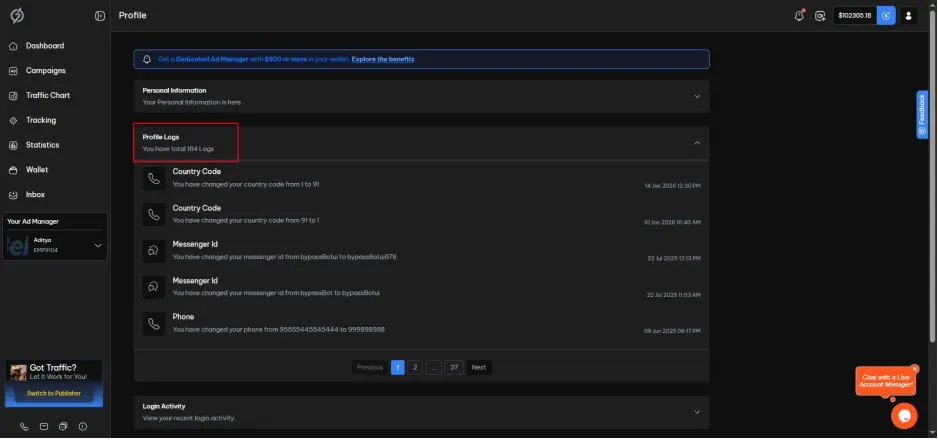Click timestamp '09 Jun 2025 05:17 PM'

pos(672,331)
